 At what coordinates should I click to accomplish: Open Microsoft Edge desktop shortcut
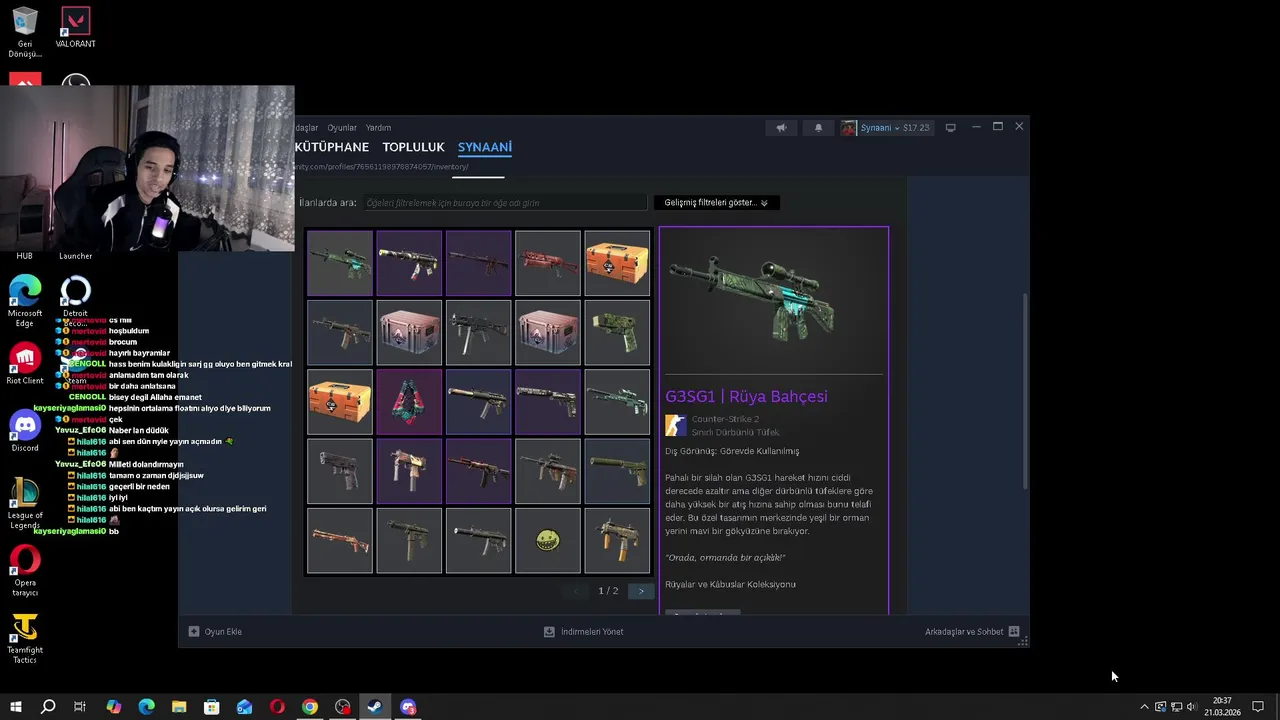[x=25, y=301]
